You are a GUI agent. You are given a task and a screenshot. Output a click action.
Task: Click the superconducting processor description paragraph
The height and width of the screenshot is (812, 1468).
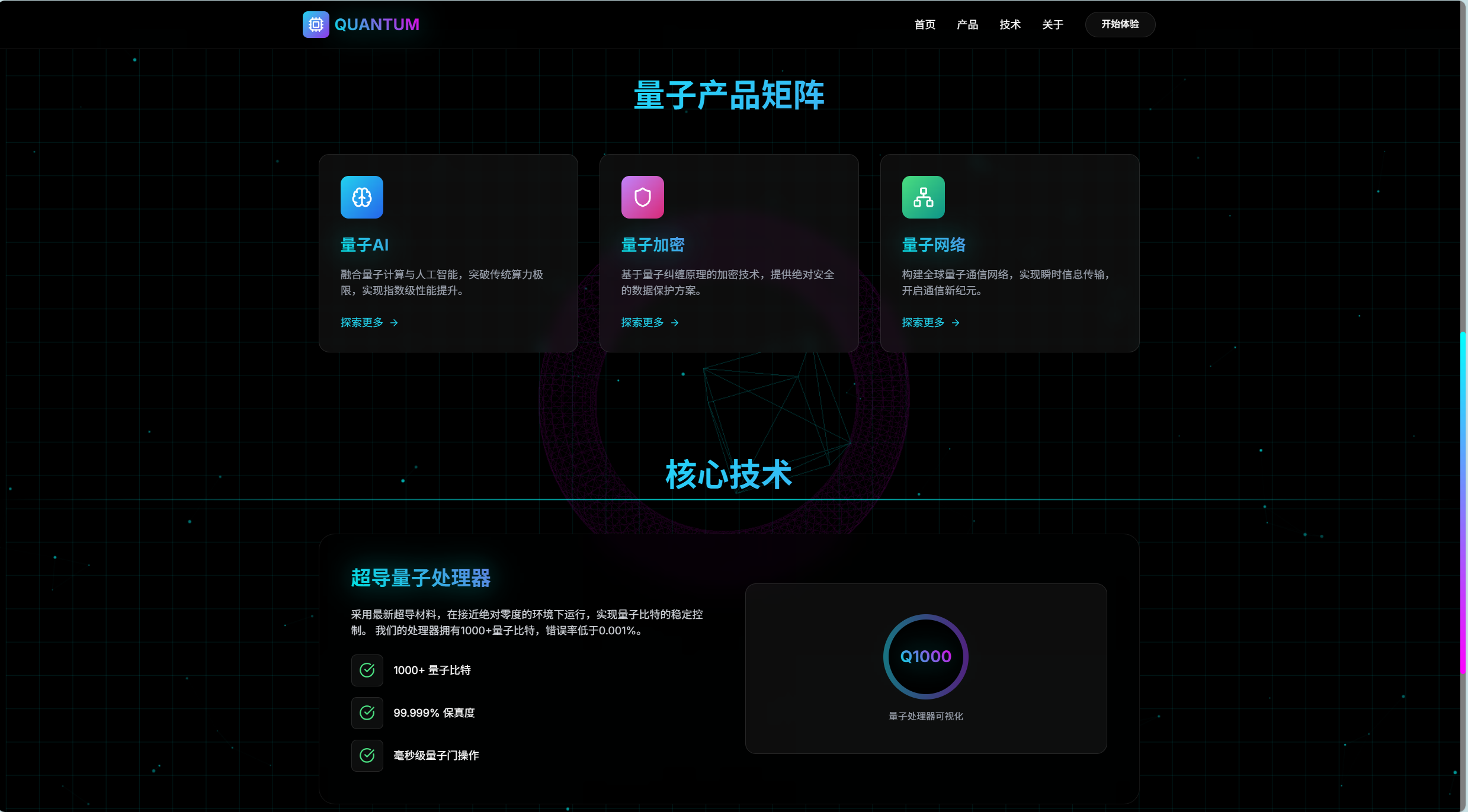527,622
